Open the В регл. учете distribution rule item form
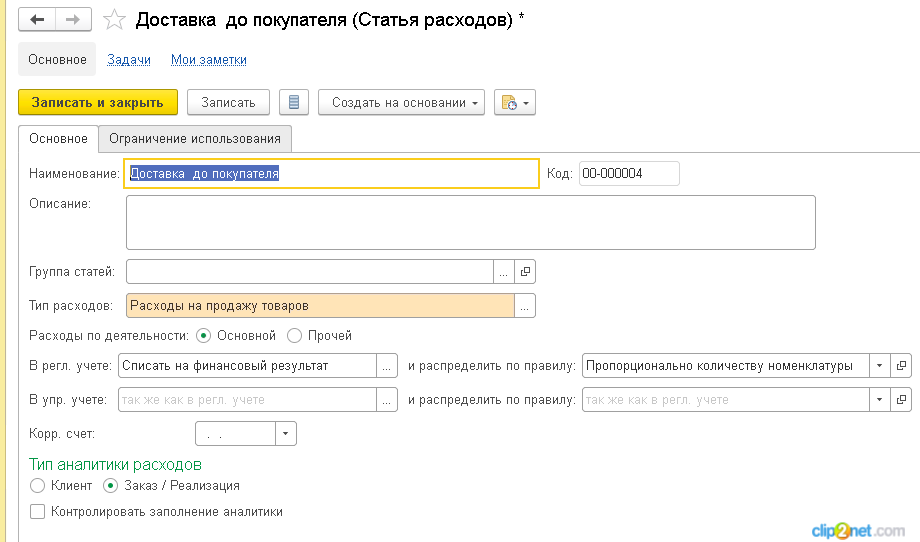The height and width of the screenshot is (542, 920). [x=901, y=365]
